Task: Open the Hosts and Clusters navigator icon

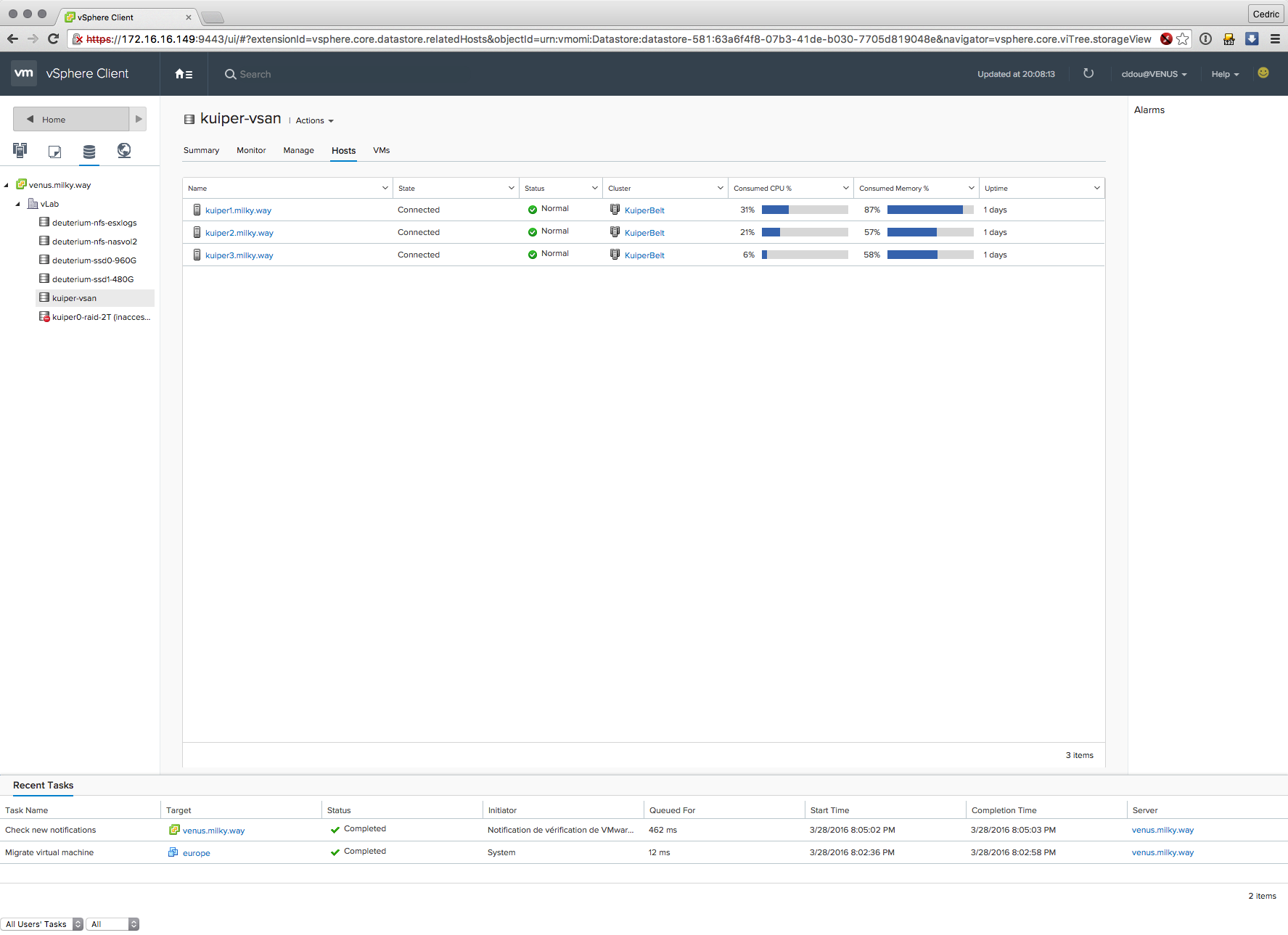Action: [x=20, y=150]
